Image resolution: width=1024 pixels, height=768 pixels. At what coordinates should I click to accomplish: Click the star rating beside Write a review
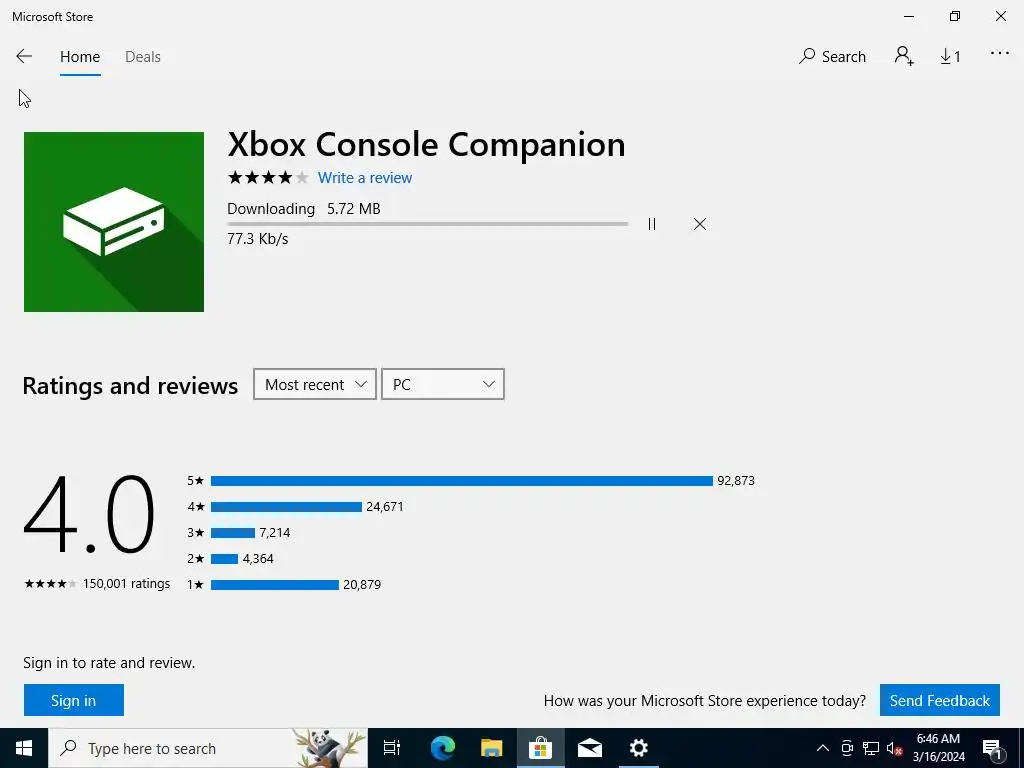click(268, 178)
